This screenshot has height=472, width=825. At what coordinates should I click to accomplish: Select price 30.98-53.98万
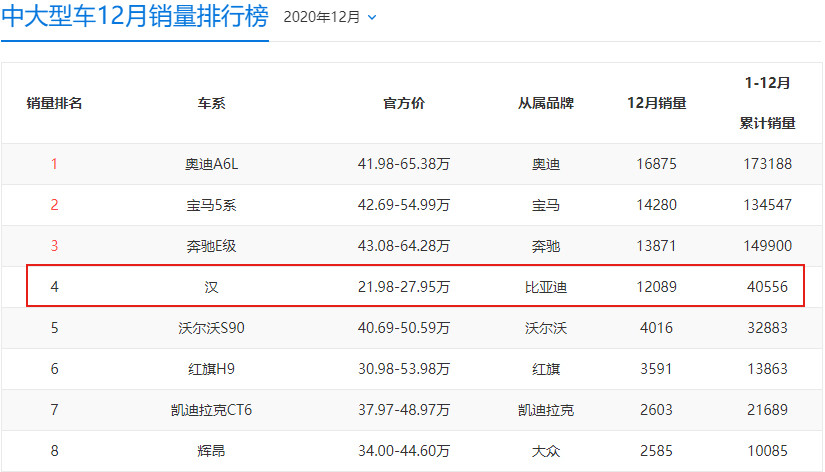(x=404, y=369)
